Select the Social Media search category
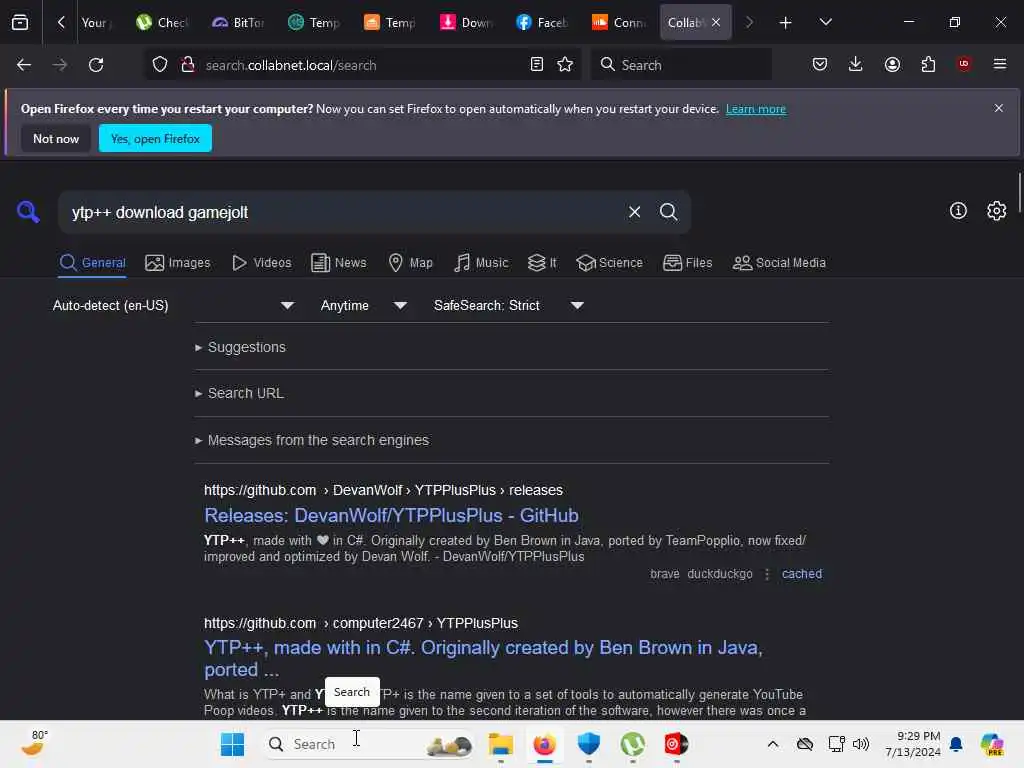The height and width of the screenshot is (768, 1024). tap(779, 263)
